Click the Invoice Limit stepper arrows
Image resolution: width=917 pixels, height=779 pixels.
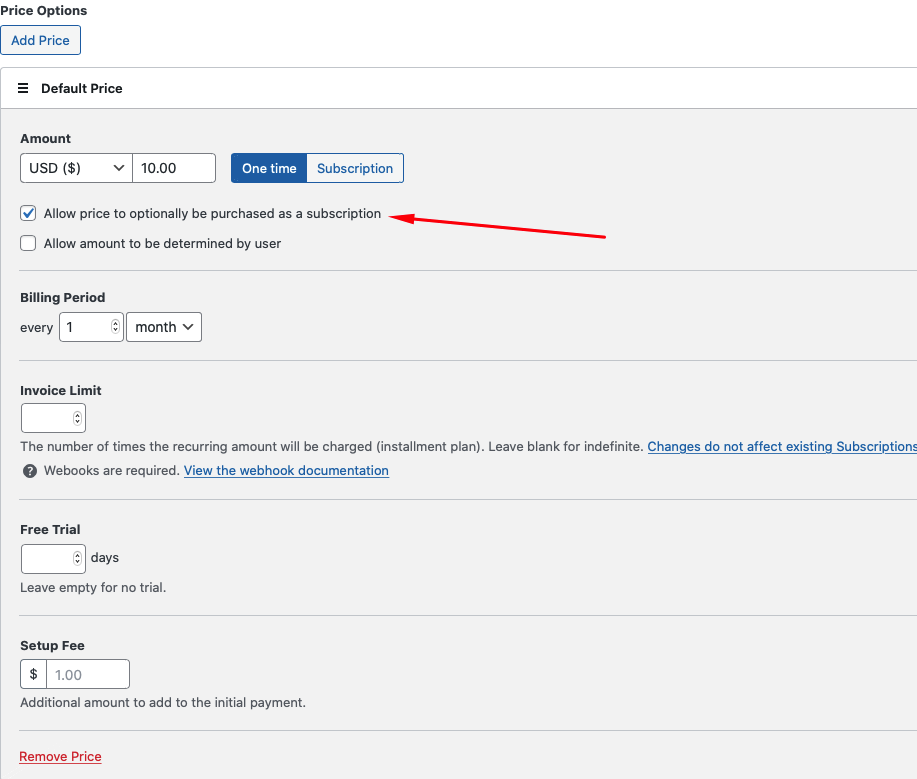point(77,418)
